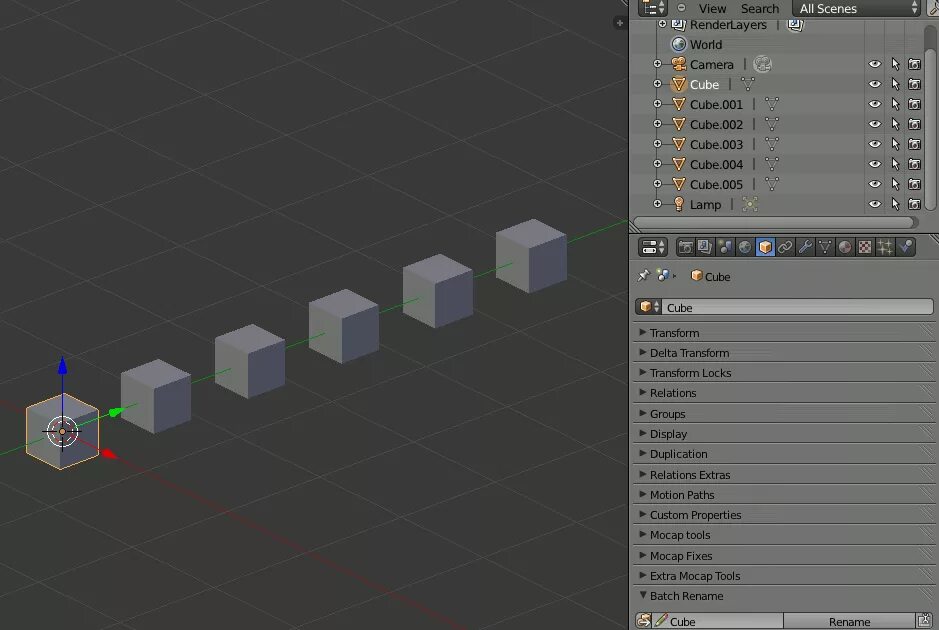Click the Camera data icon in the outliner
Viewport: 939px width, 630px height.
(762, 64)
